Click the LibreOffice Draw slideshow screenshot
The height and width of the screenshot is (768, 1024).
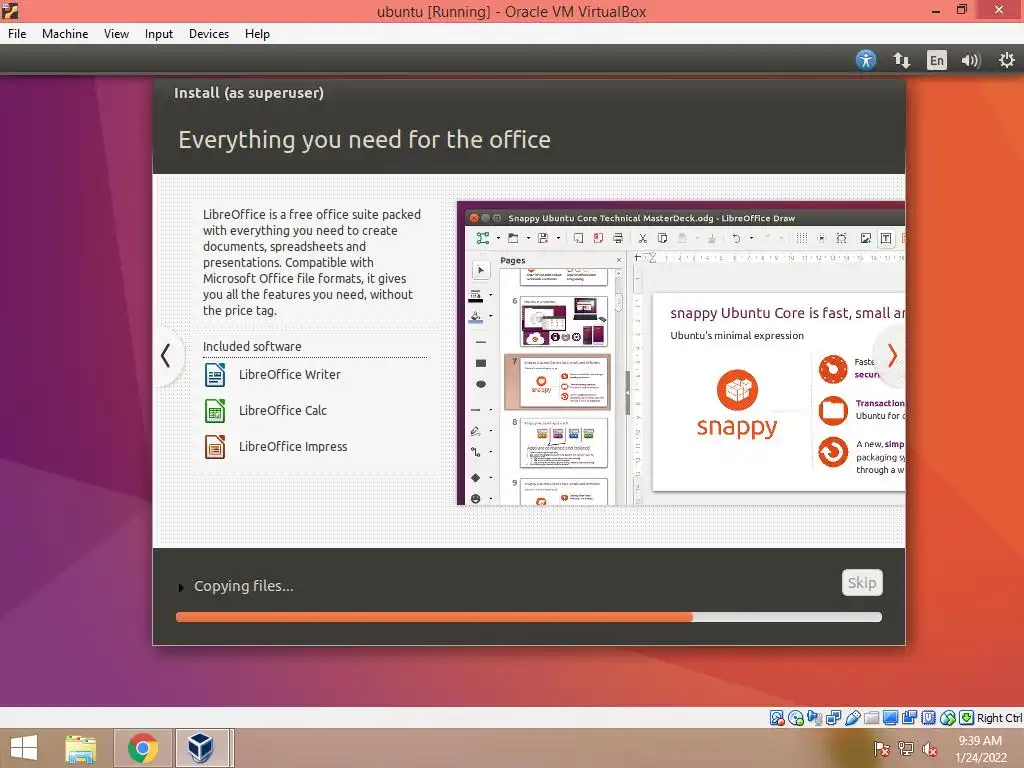click(680, 353)
